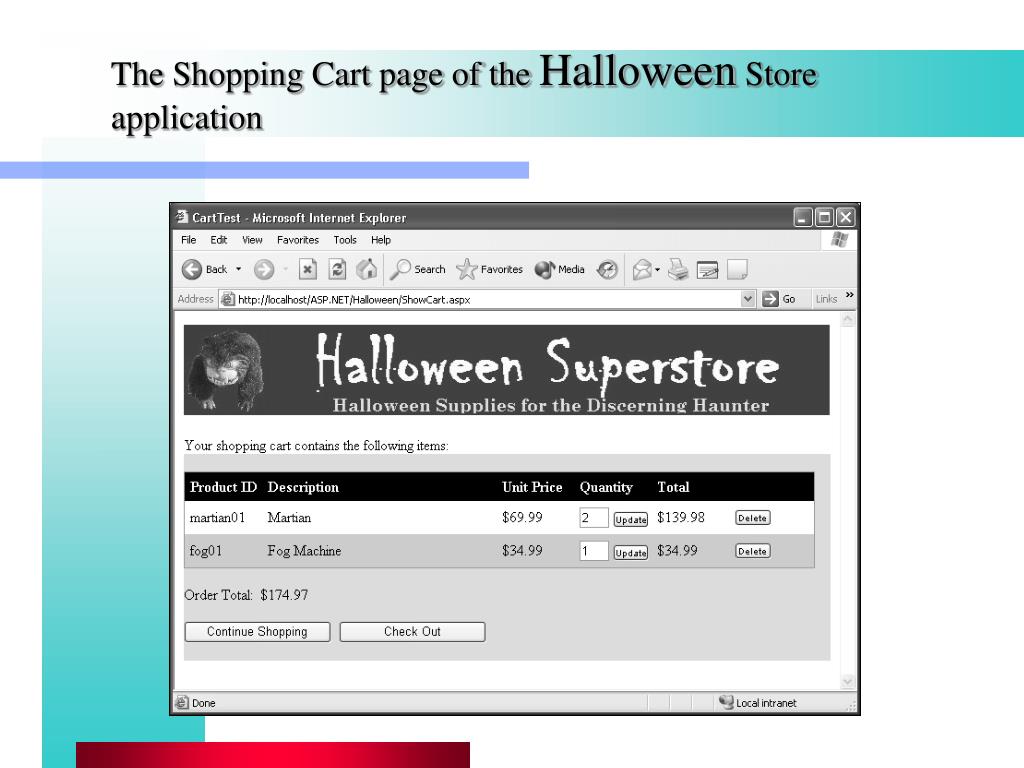
Task: Click Delete button in Martian row
Action: point(752,518)
